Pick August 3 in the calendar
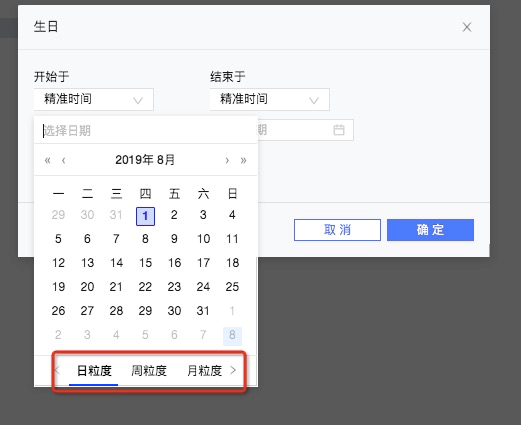The height and width of the screenshot is (425, 521). [x=203, y=215]
